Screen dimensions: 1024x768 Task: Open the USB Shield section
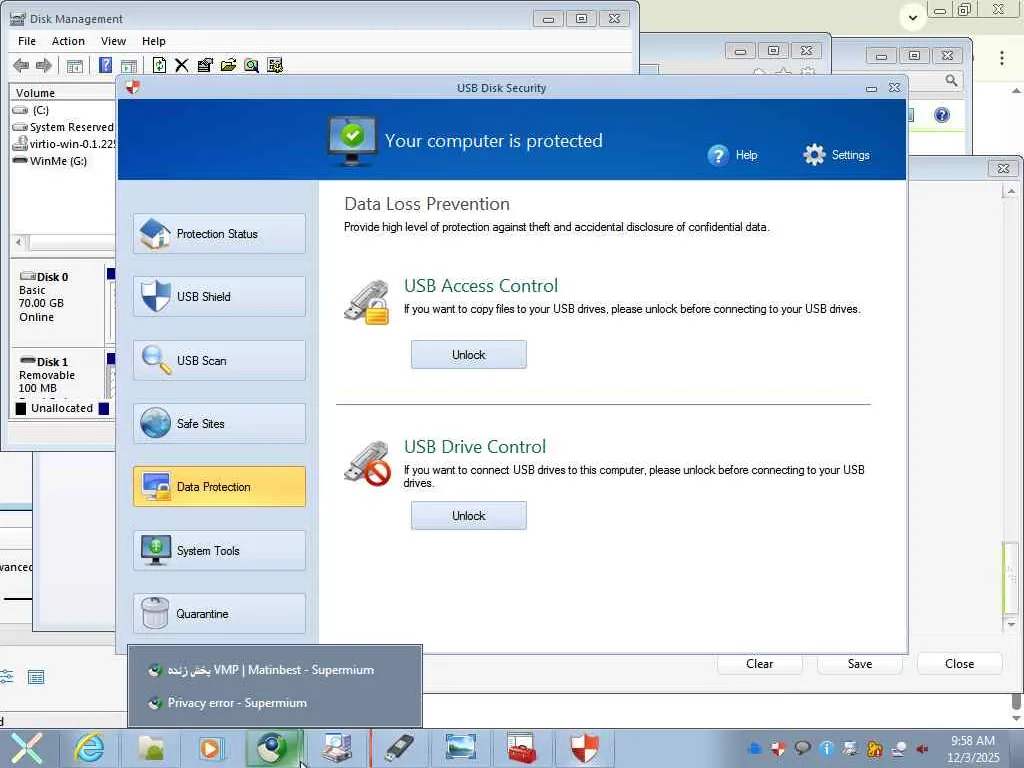coord(219,296)
